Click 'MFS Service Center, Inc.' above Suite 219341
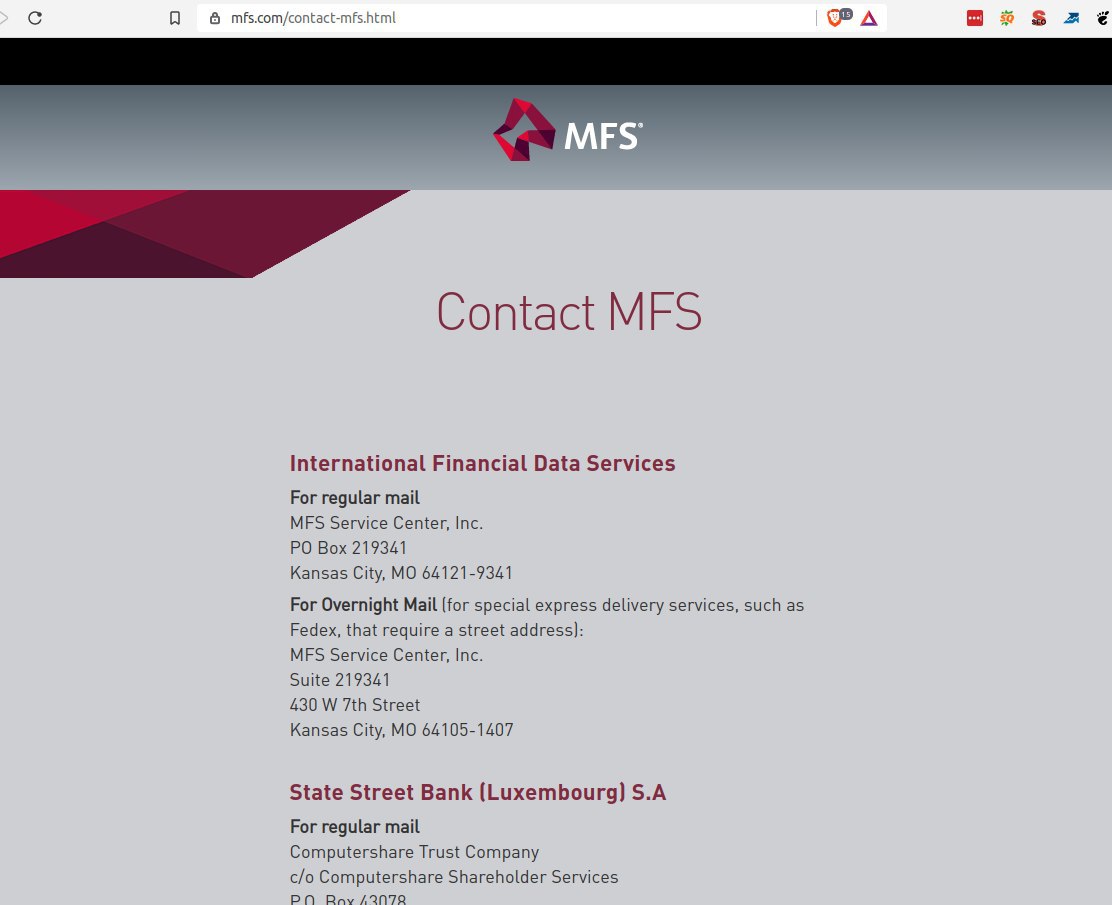 point(387,655)
